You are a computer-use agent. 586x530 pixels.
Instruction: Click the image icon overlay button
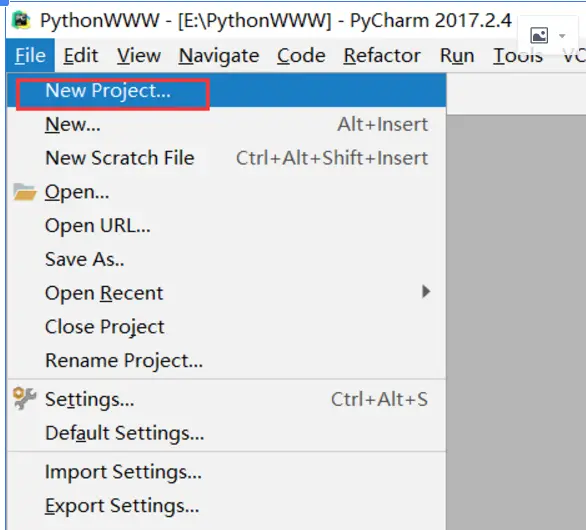(x=539, y=36)
